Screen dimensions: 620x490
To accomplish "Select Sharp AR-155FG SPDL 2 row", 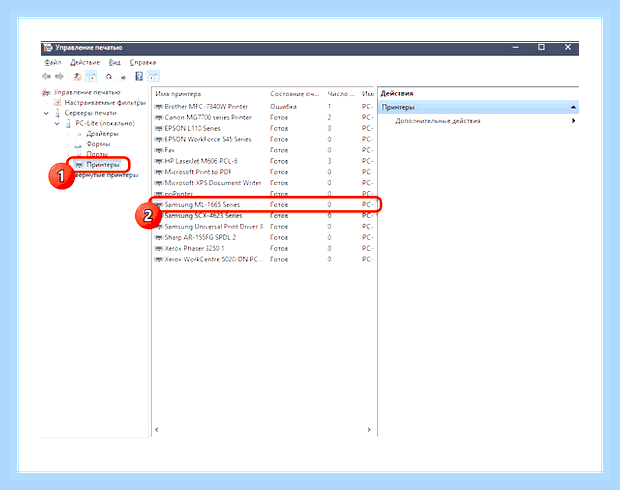I will point(263,238).
